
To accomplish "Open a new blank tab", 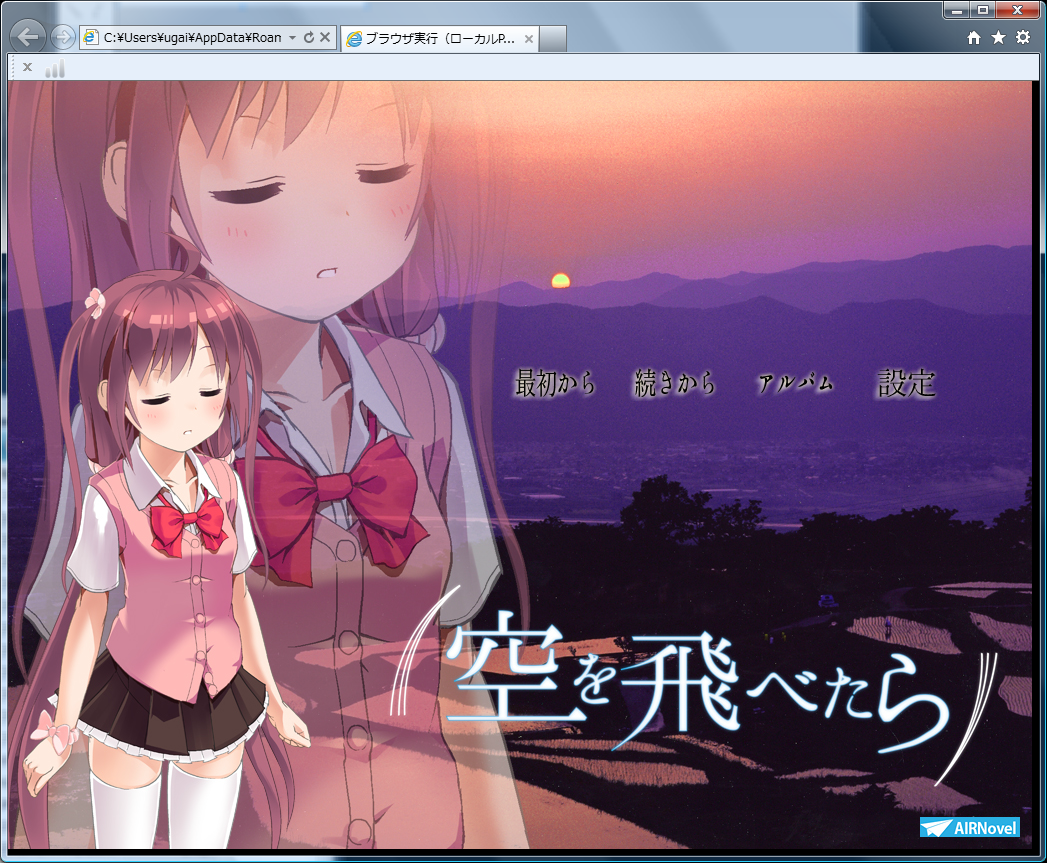I will click(553, 39).
